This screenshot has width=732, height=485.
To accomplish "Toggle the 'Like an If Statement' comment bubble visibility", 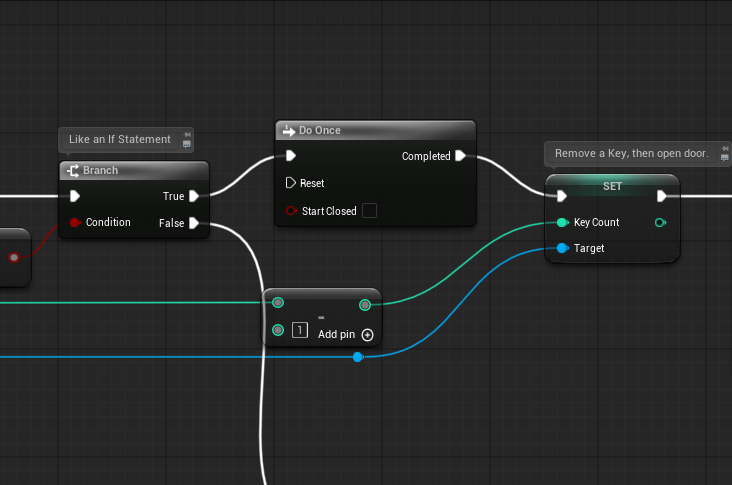I will [x=187, y=144].
